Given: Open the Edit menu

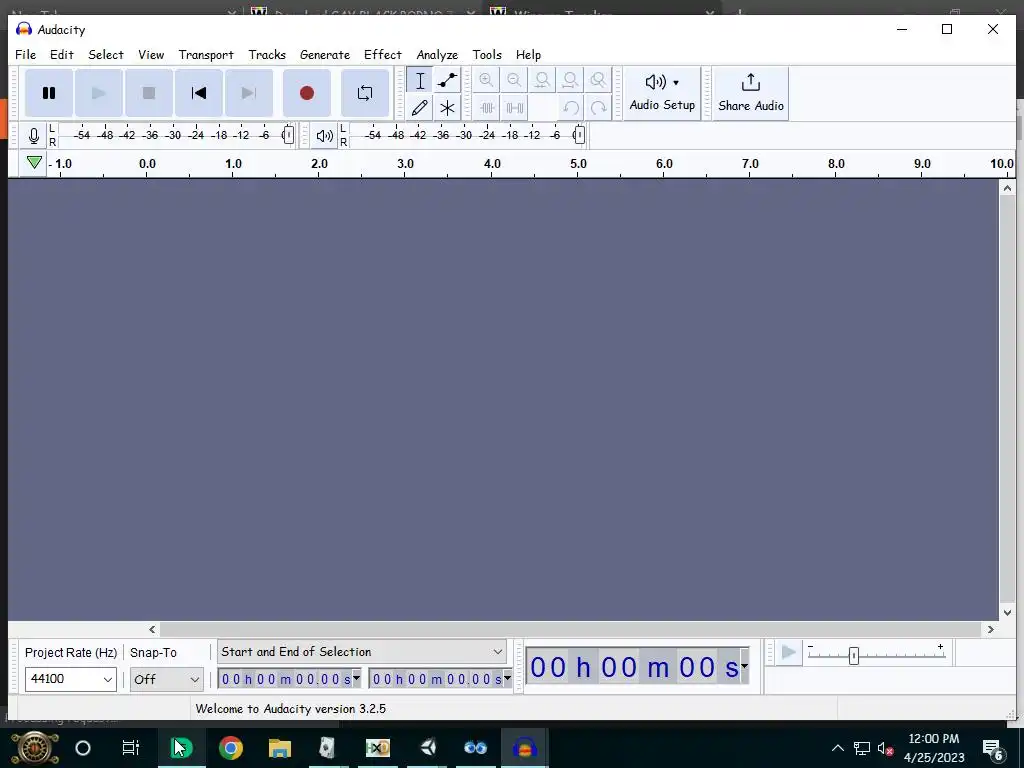Looking at the screenshot, I should pos(62,55).
